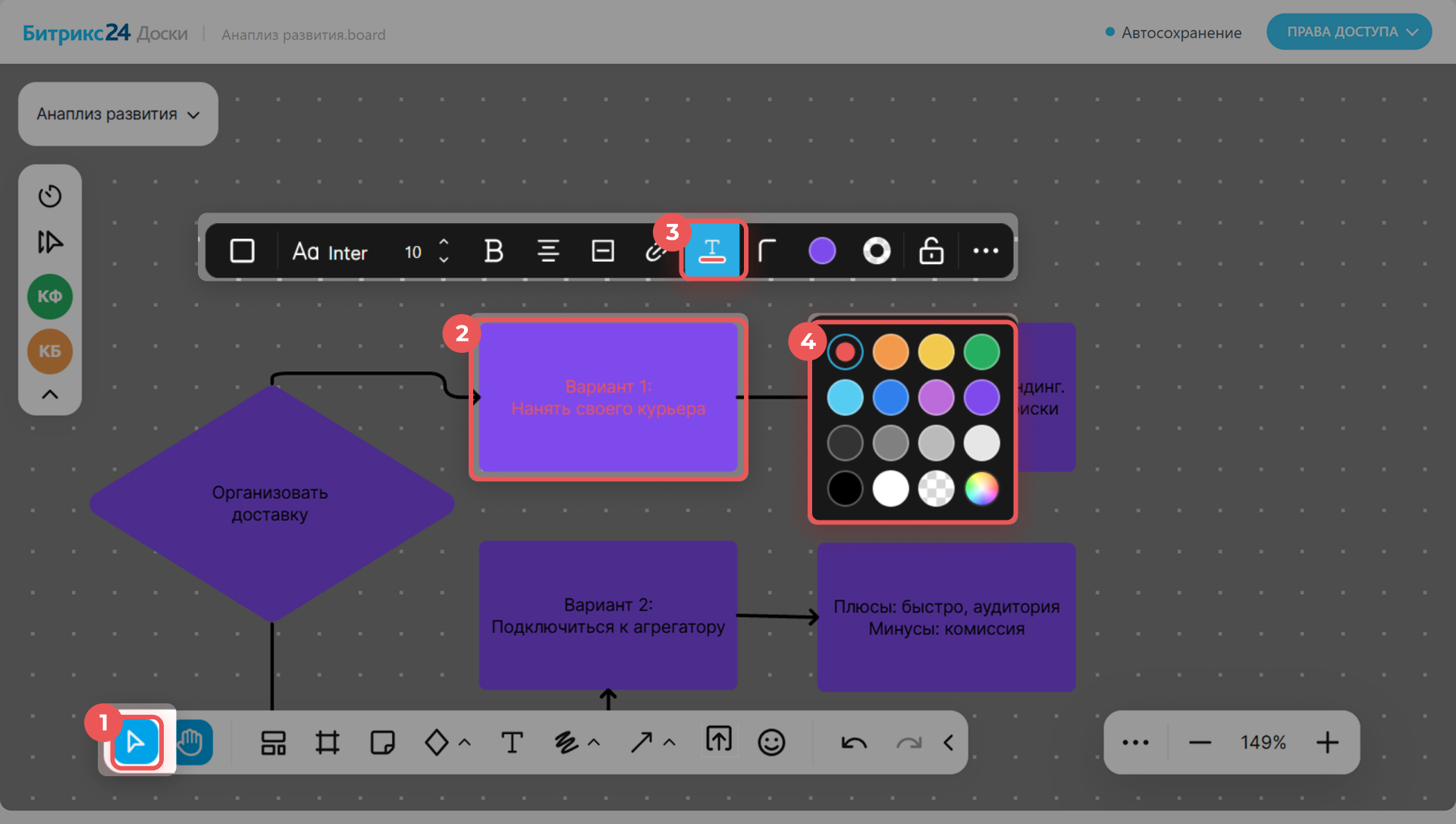Select the Text tool in bottom toolbar
1456x824 pixels.
click(x=512, y=742)
